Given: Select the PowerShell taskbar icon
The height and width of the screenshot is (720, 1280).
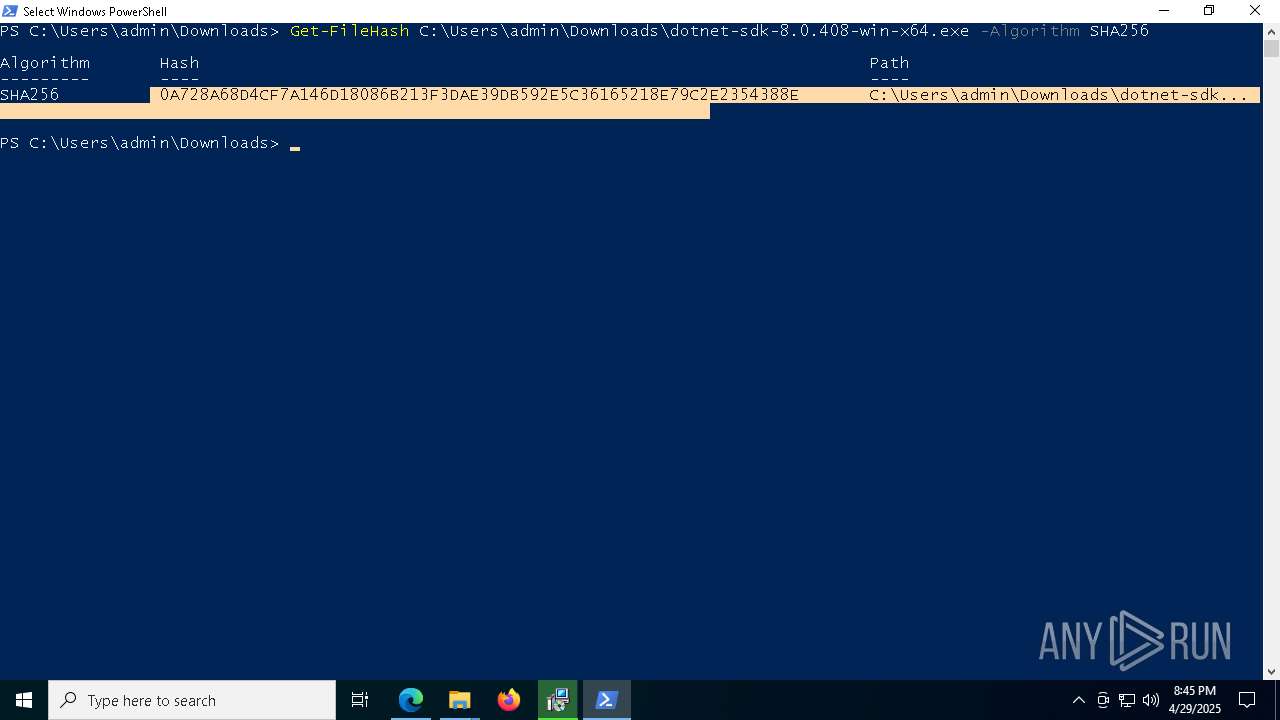Looking at the screenshot, I should tap(607, 700).
